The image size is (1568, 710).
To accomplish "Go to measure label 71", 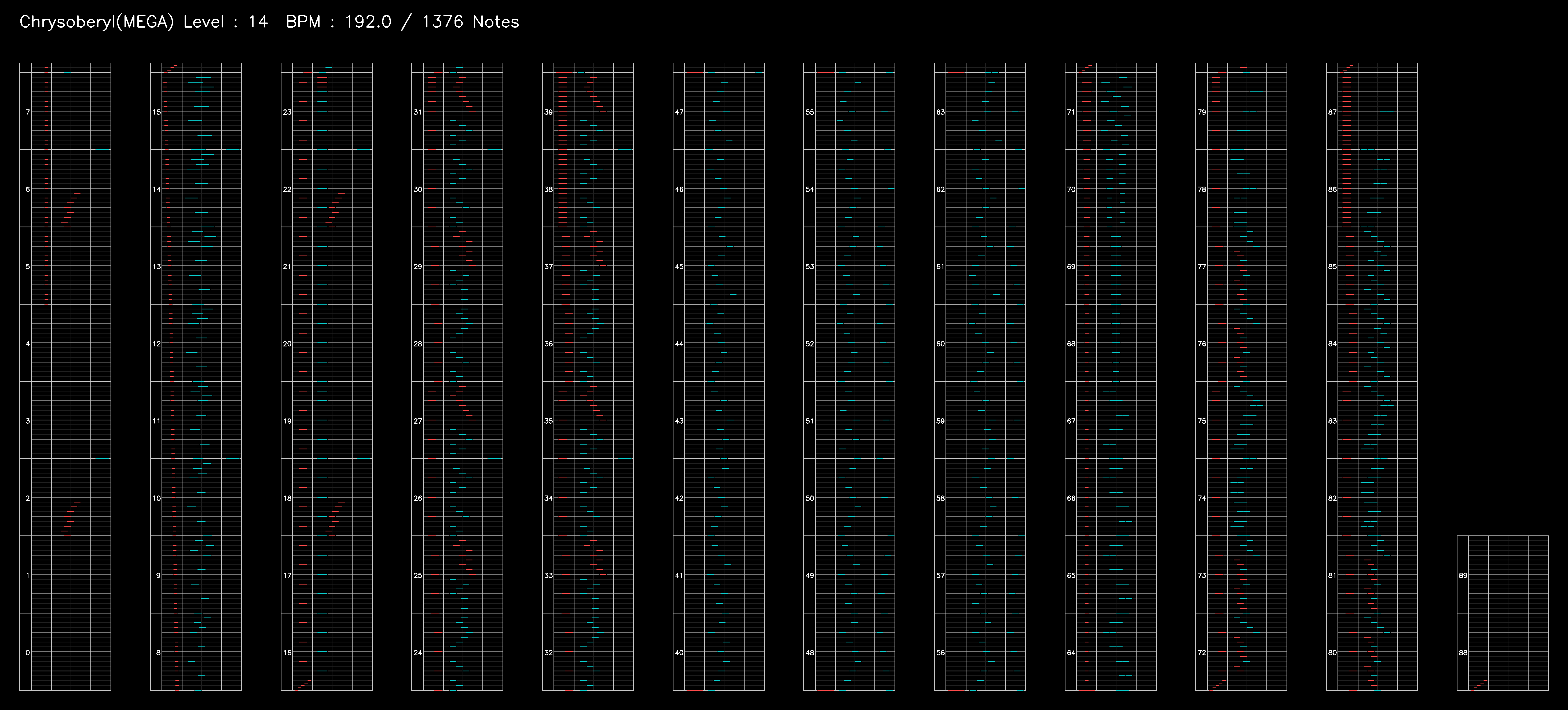I will [x=1071, y=112].
